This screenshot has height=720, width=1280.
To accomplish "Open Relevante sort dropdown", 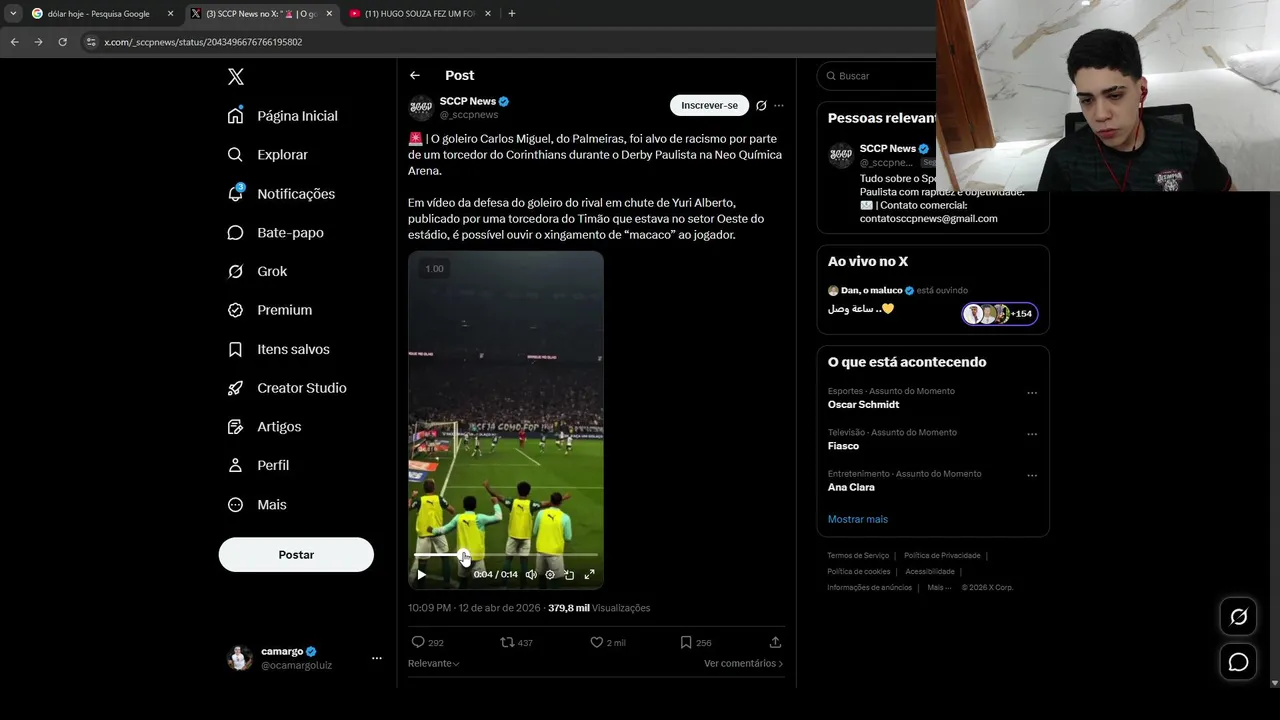I will pos(434,664).
